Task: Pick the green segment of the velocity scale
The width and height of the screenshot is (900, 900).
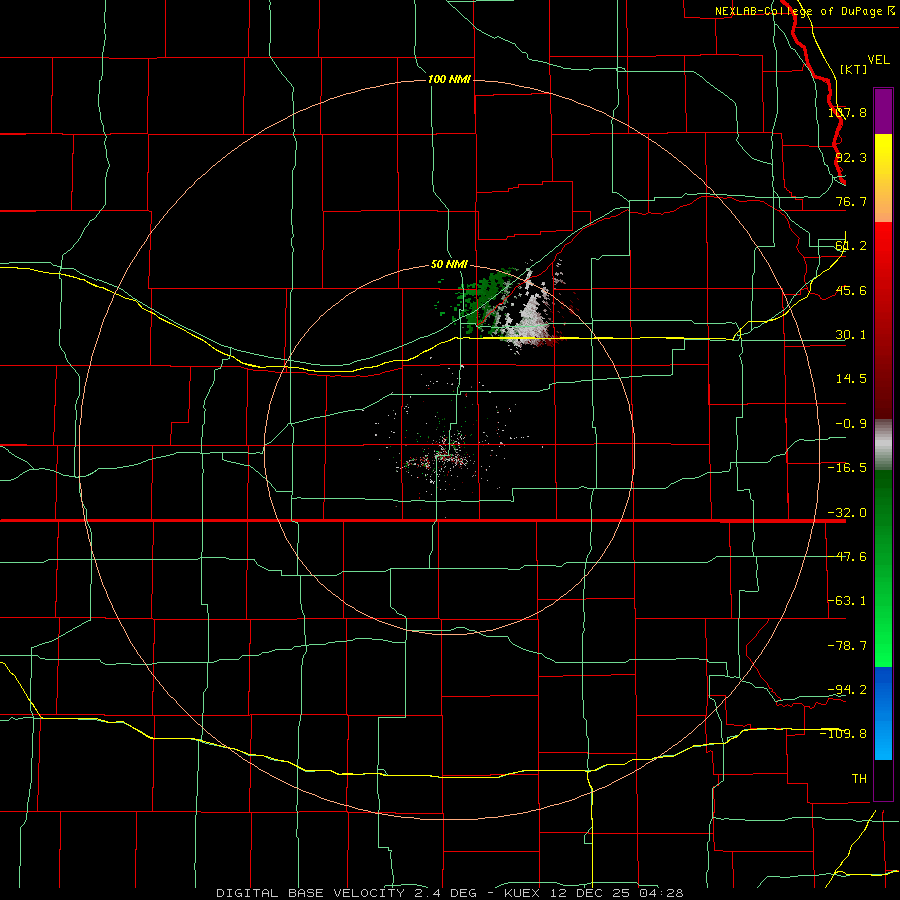Action: [883, 568]
